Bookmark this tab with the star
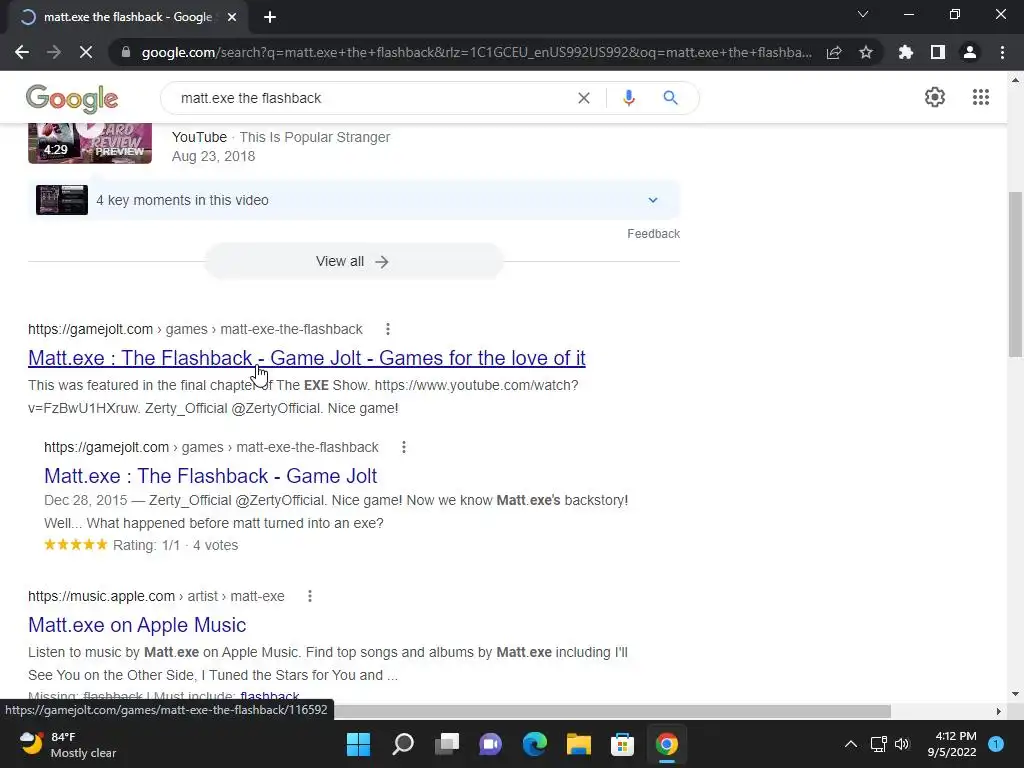1024x768 pixels. (x=866, y=52)
